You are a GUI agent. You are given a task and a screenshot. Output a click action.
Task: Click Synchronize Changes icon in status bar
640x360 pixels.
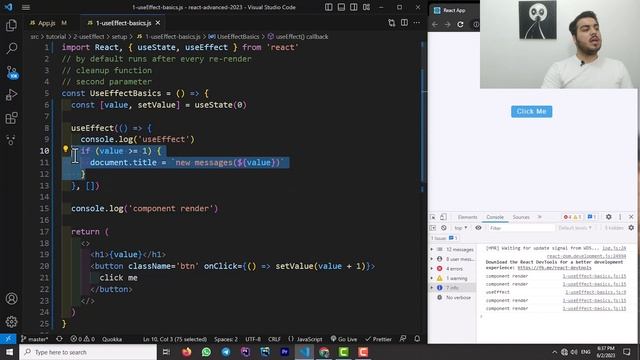60,339
